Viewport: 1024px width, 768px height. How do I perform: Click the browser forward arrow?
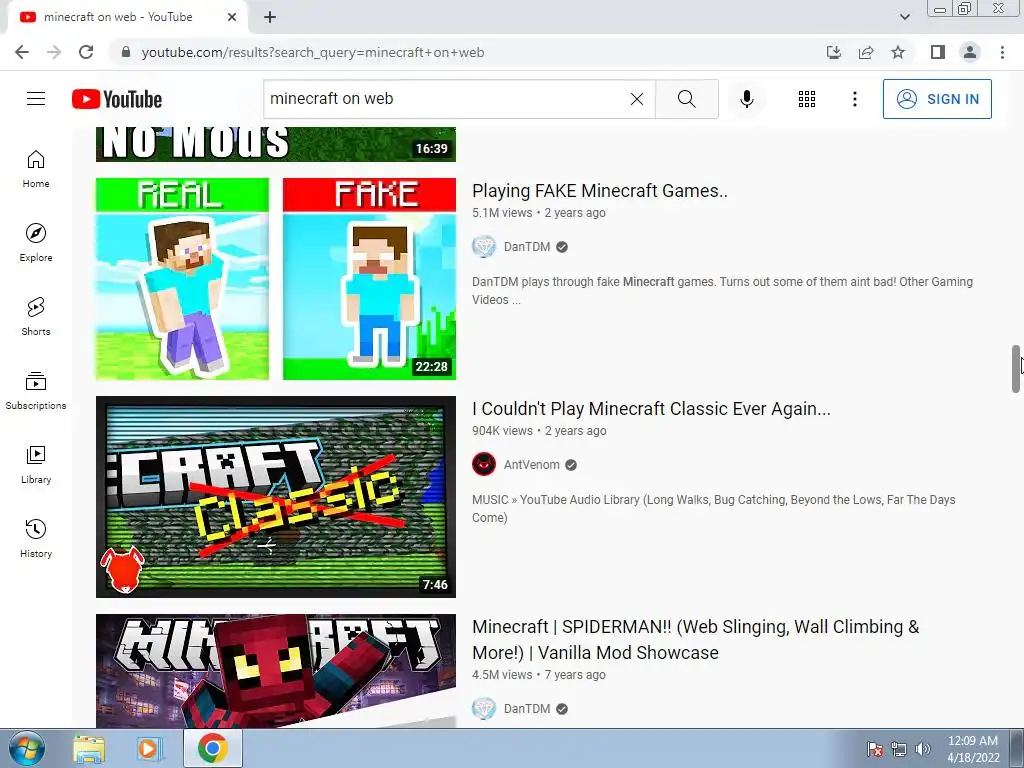pos(54,52)
